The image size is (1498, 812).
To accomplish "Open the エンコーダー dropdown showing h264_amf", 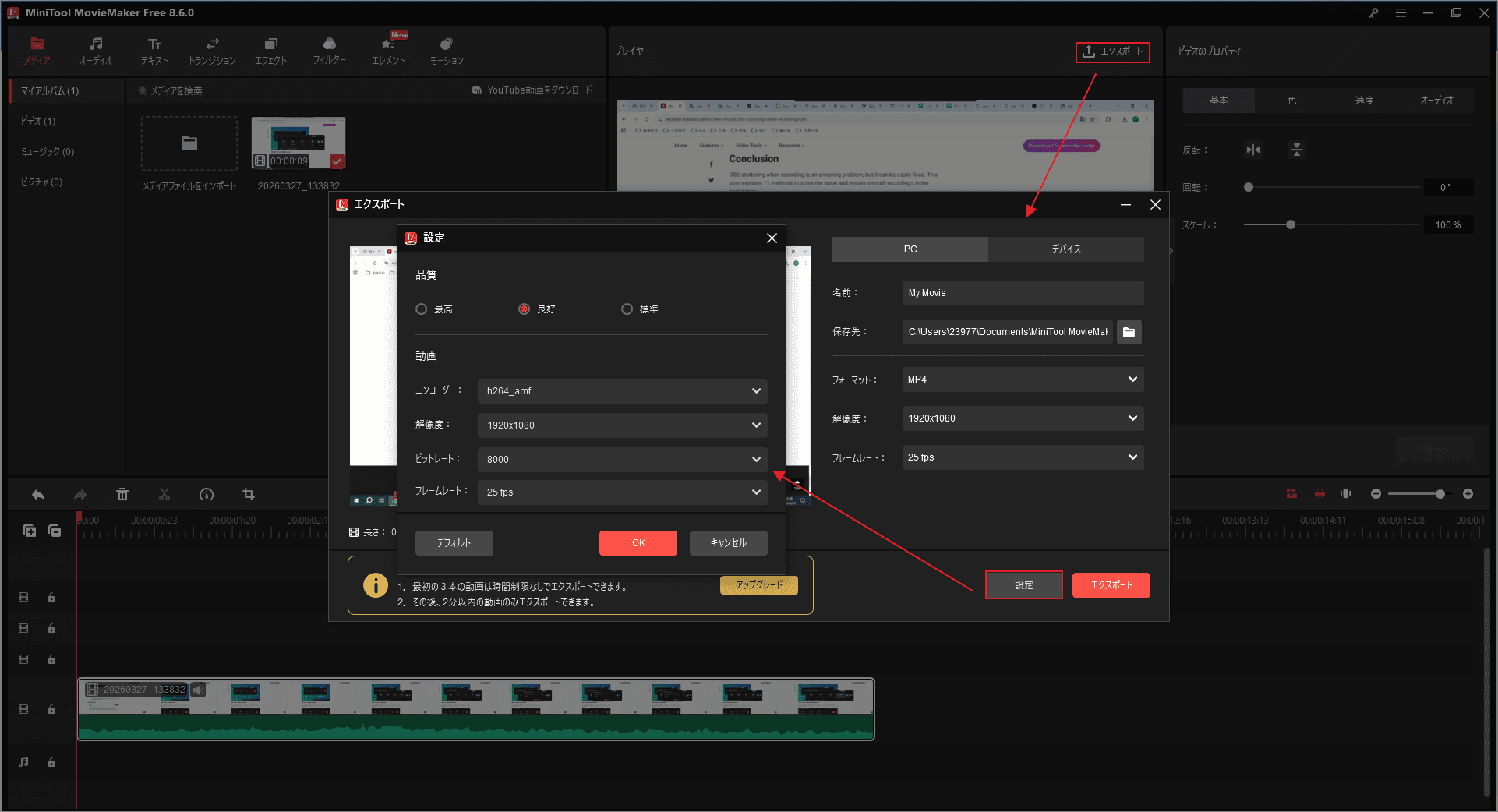I will point(621,390).
